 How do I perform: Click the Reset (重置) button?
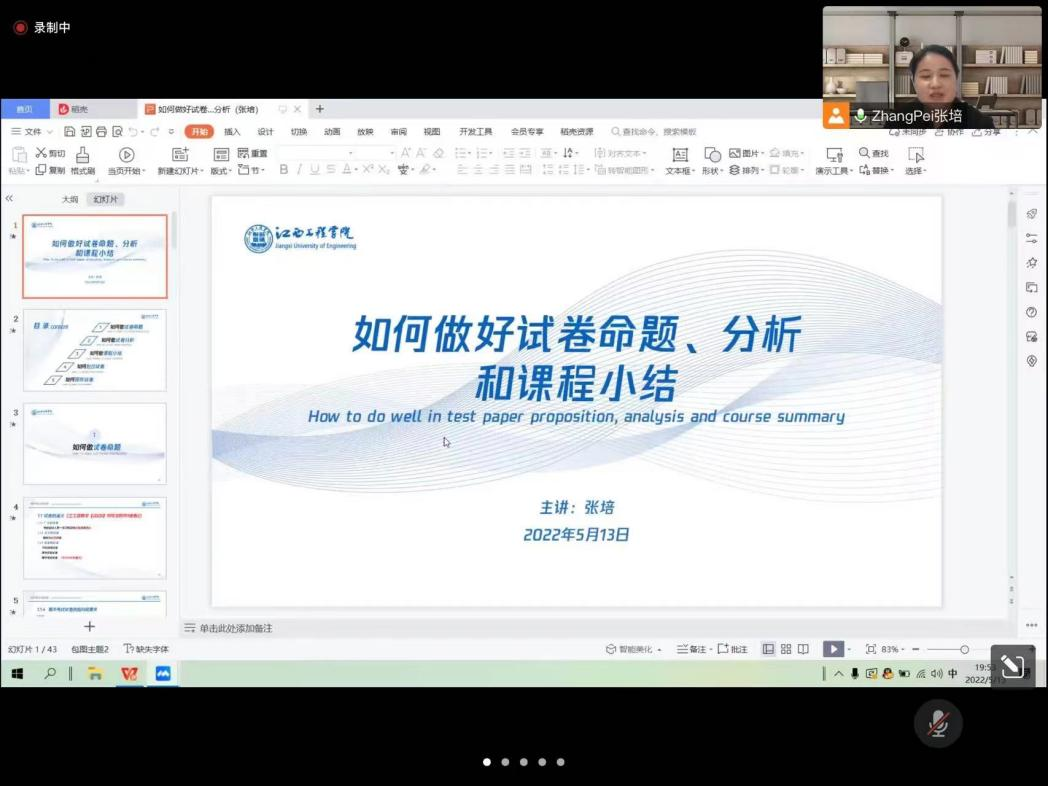pos(253,153)
